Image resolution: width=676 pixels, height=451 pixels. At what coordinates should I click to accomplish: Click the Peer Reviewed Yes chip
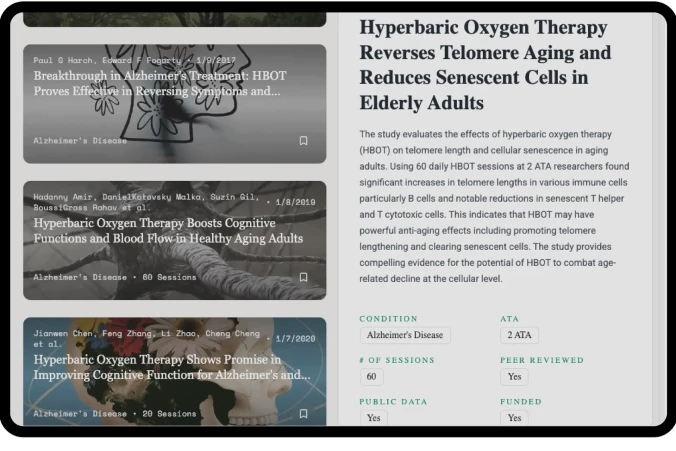click(514, 377)
